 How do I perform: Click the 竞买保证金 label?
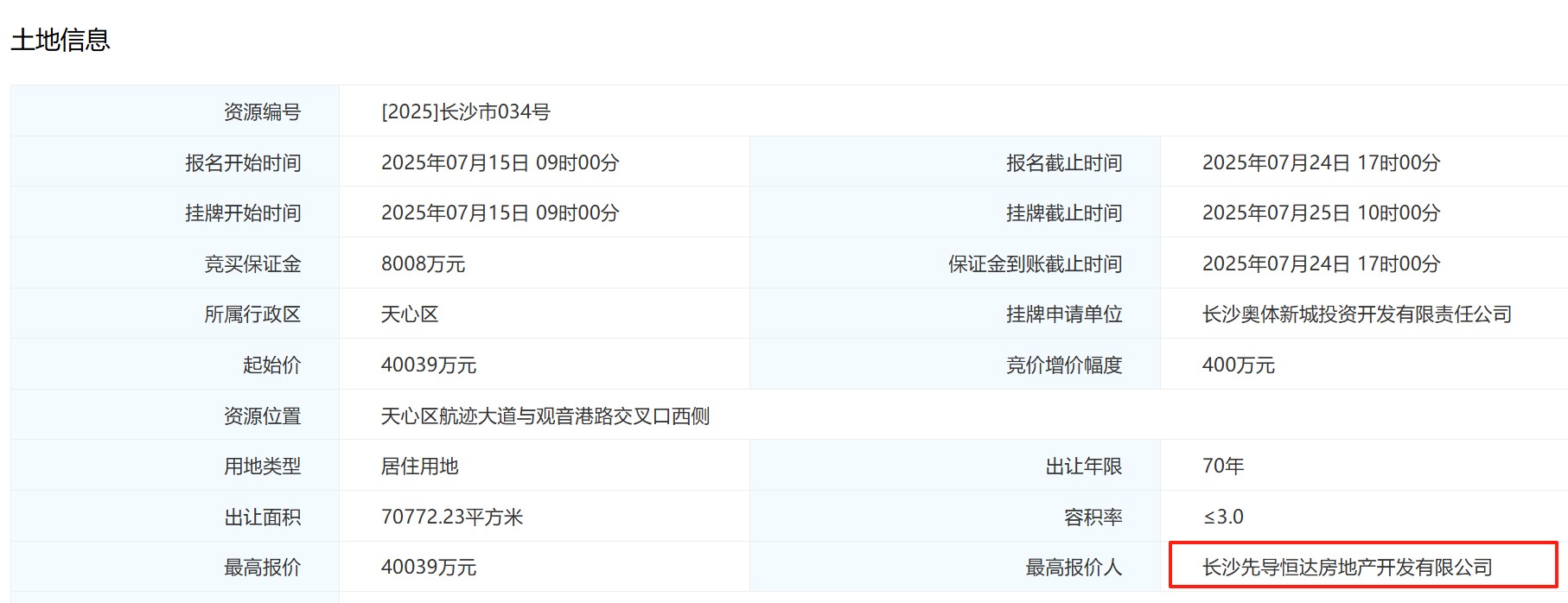click(252, 263)
